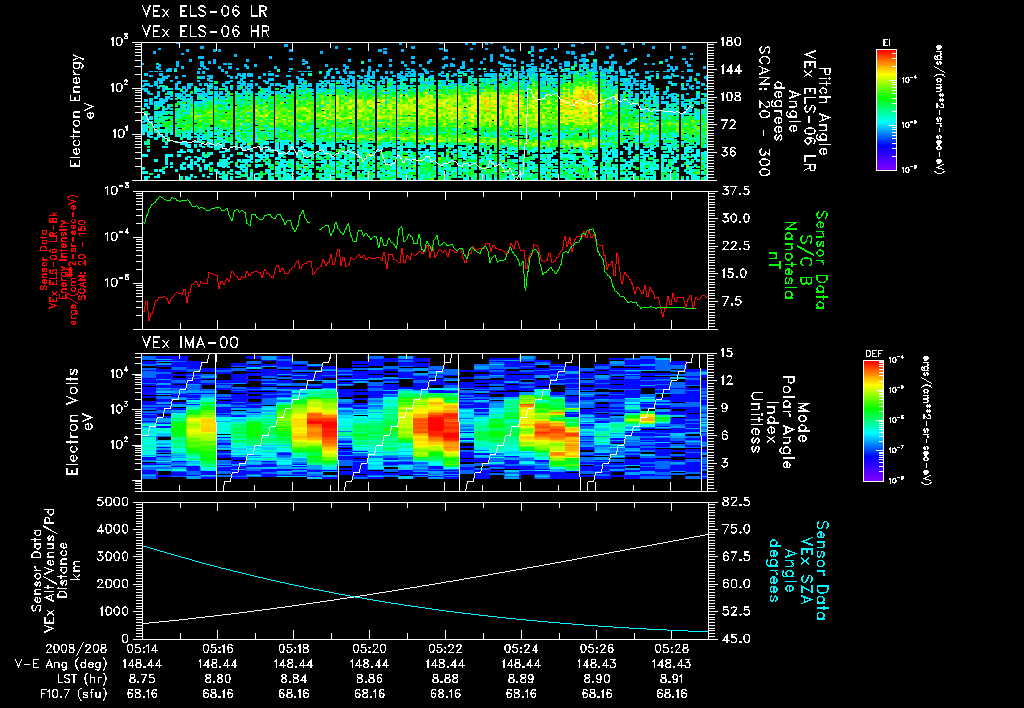Click the '30.0' nanotesla axis tick
Viewport: 1024px width, 708px height.
click(x=735, y=218)
